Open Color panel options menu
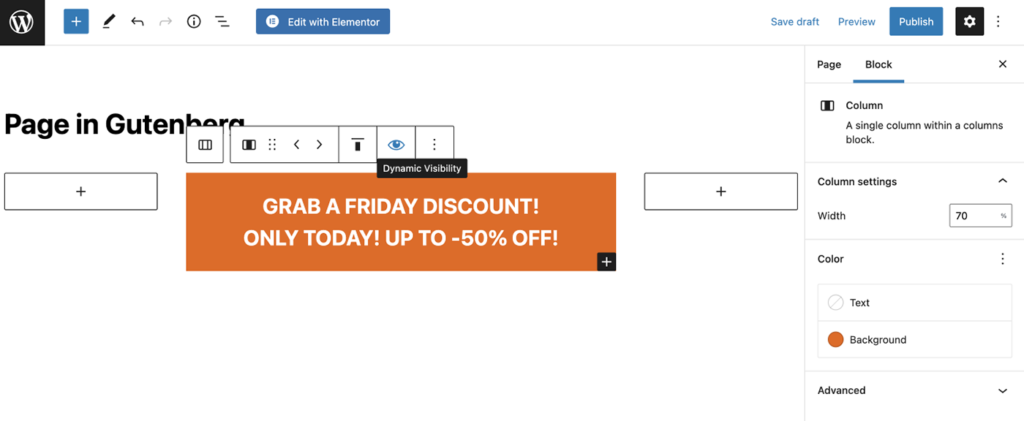This screenshot has width=1024, height=421. (1003, 259)
